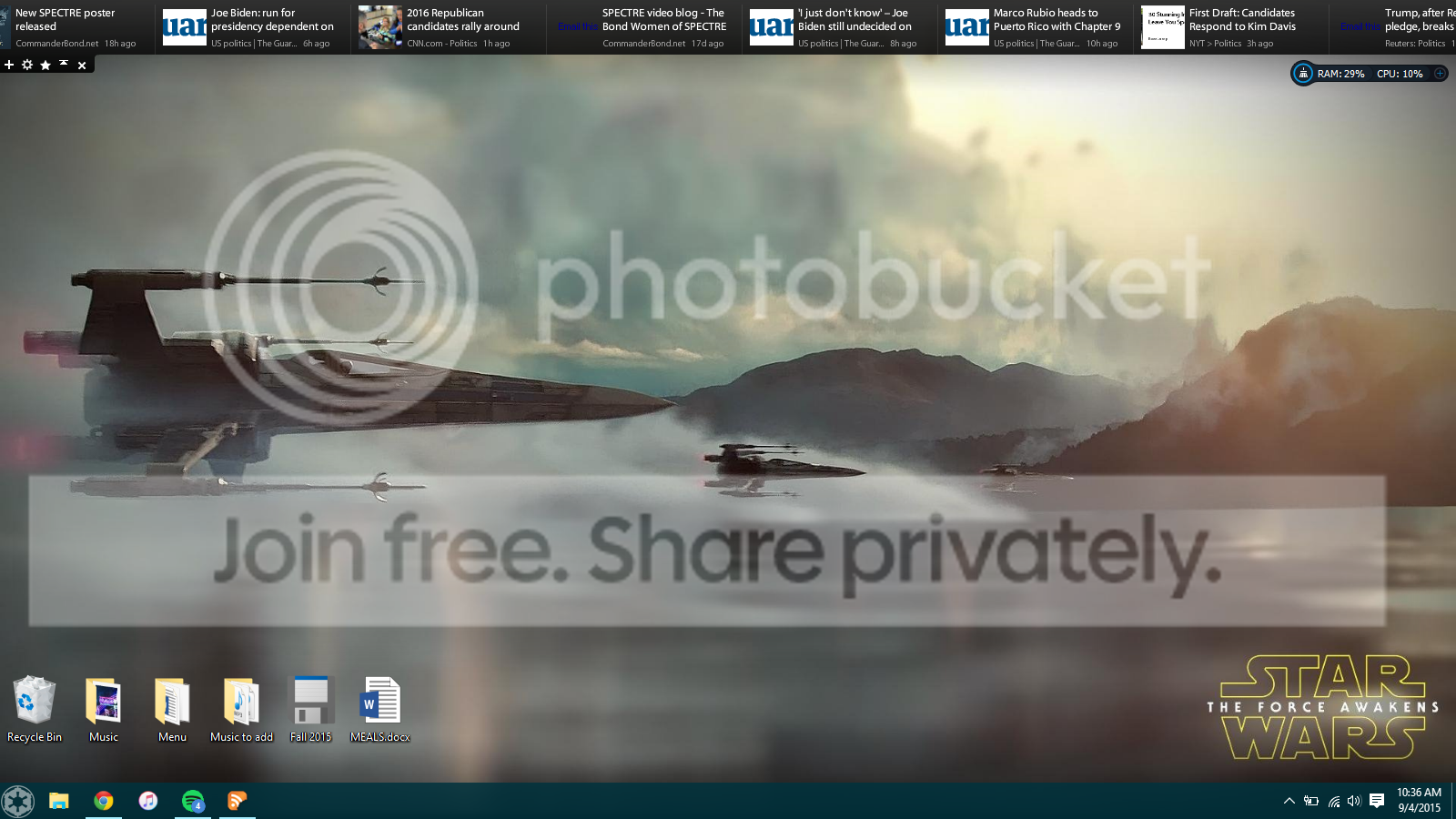The width and height of the screenshot is (1456, 819).
Task: Open ''I just don't know' – Joe Biden' headline
Action: 854,20
